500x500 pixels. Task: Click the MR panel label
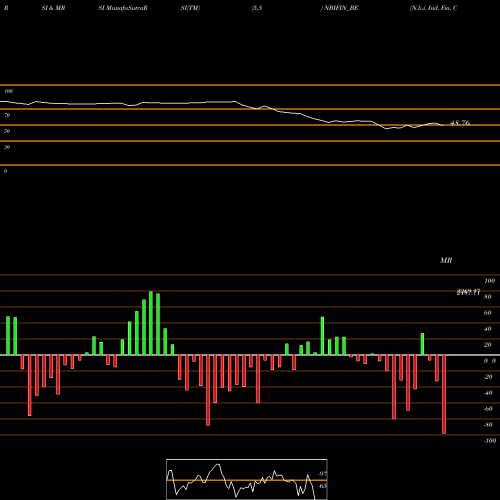click(x=446, y=260)
